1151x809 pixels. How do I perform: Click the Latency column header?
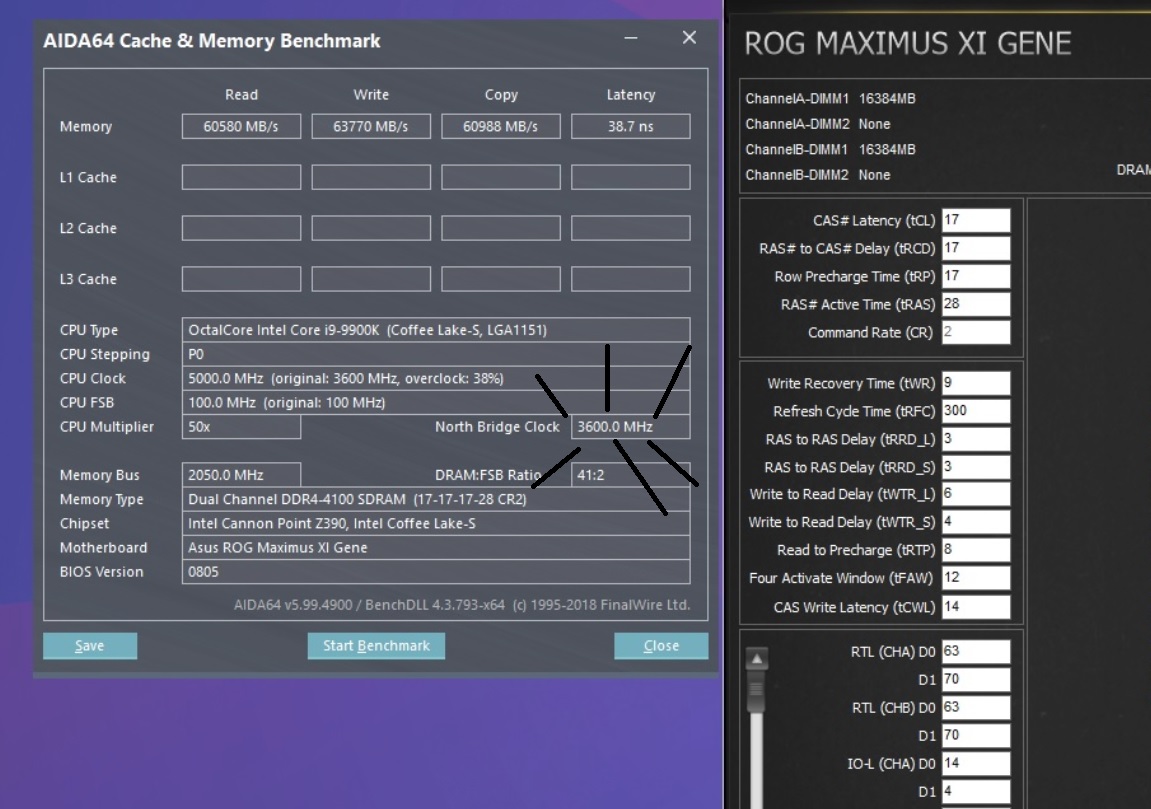coord(631,95)
